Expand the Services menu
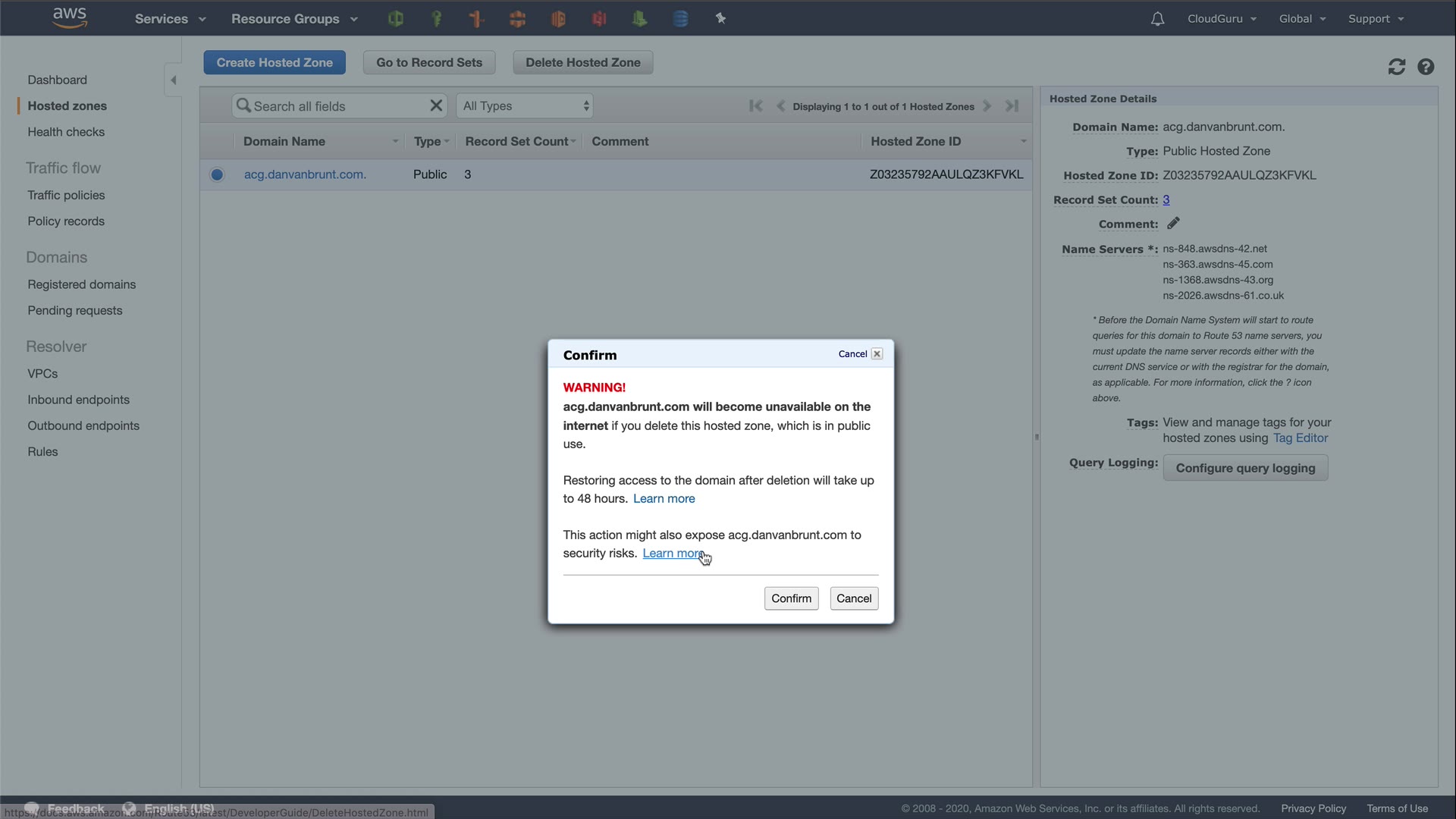 [x=170, y=19]
